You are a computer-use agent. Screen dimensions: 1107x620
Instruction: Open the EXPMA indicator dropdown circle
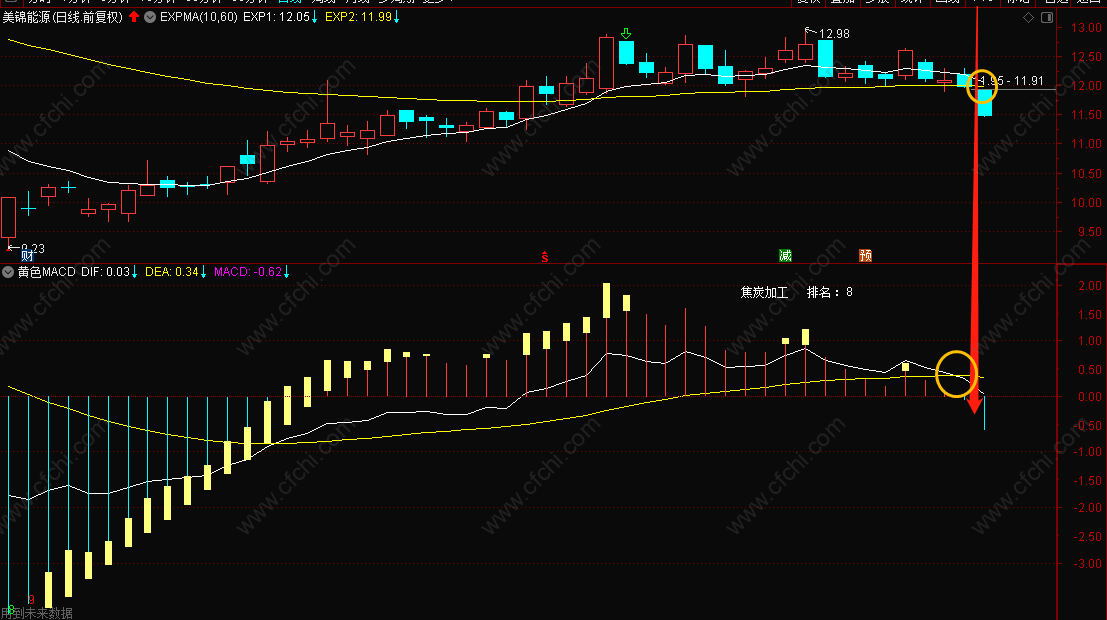[150, 17]
